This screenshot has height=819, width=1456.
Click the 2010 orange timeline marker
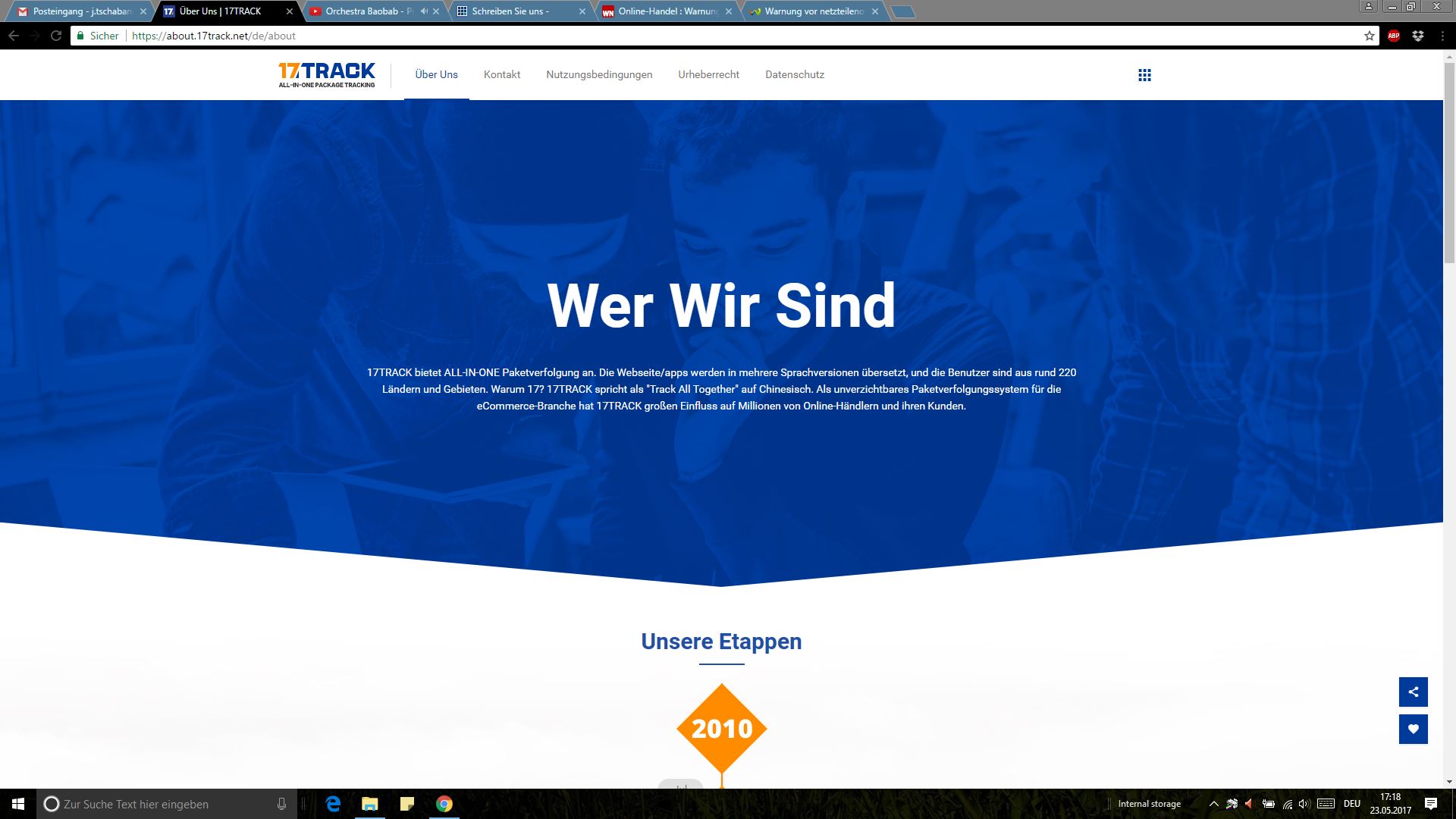click(x=721, y=729)
